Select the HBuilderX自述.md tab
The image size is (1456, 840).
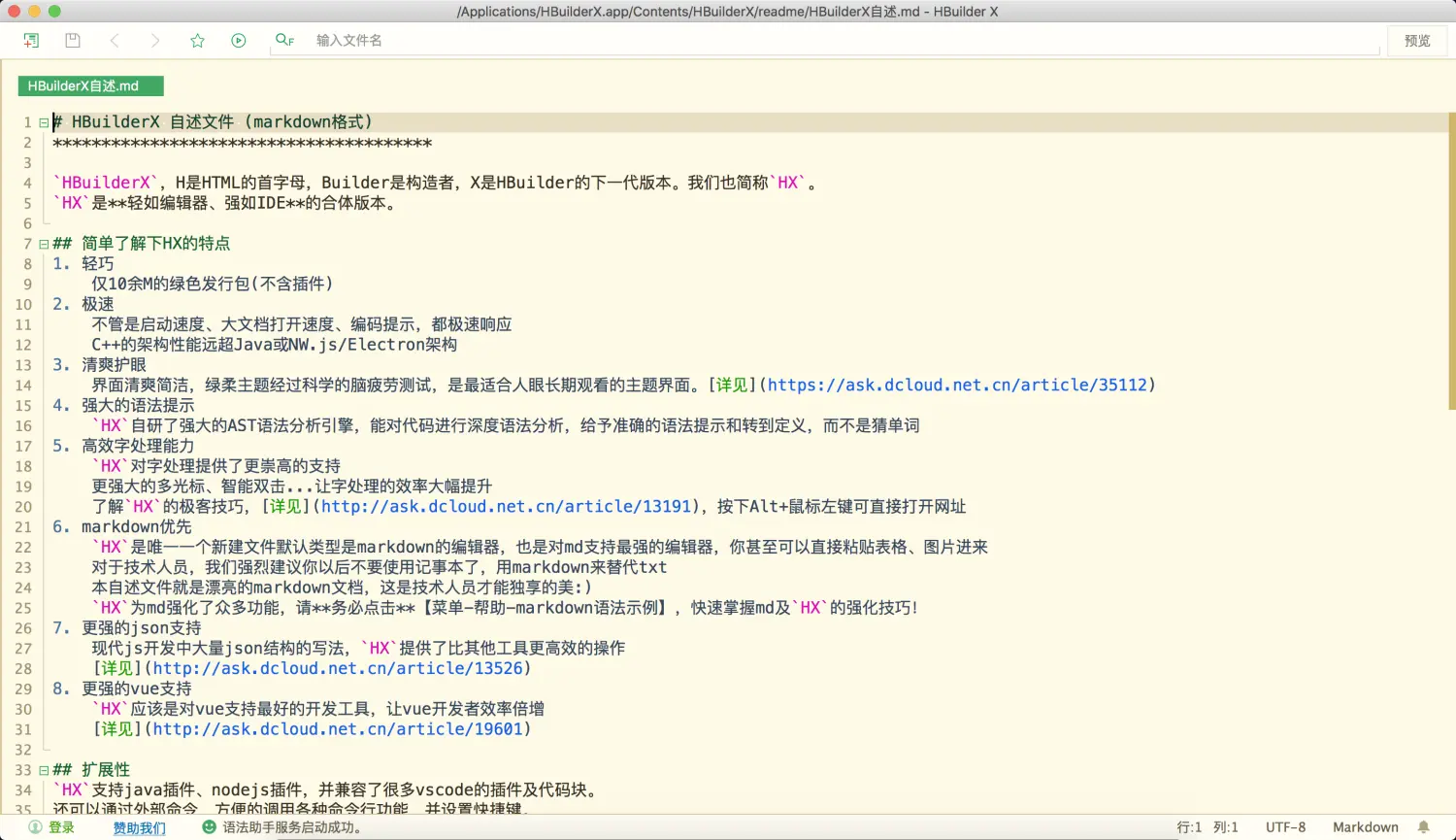click(x=90, y=86)
